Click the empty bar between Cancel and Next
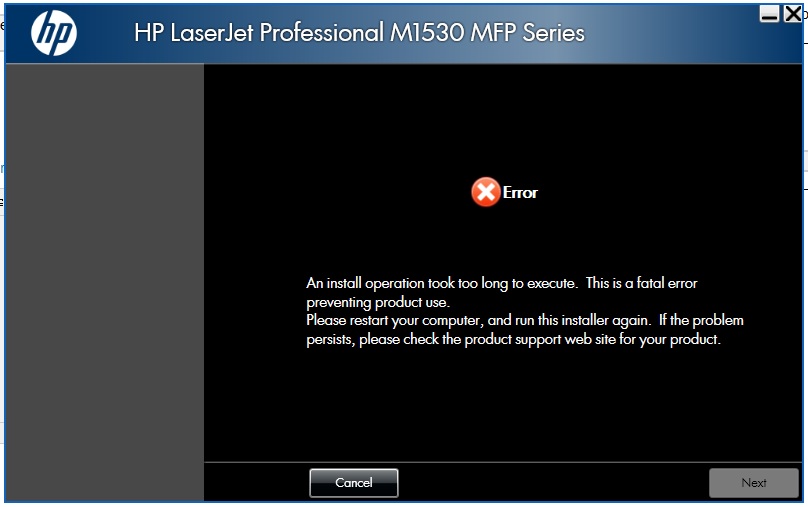Image resolution: width=808 pixels, height=507 pixels. (553, 483)
